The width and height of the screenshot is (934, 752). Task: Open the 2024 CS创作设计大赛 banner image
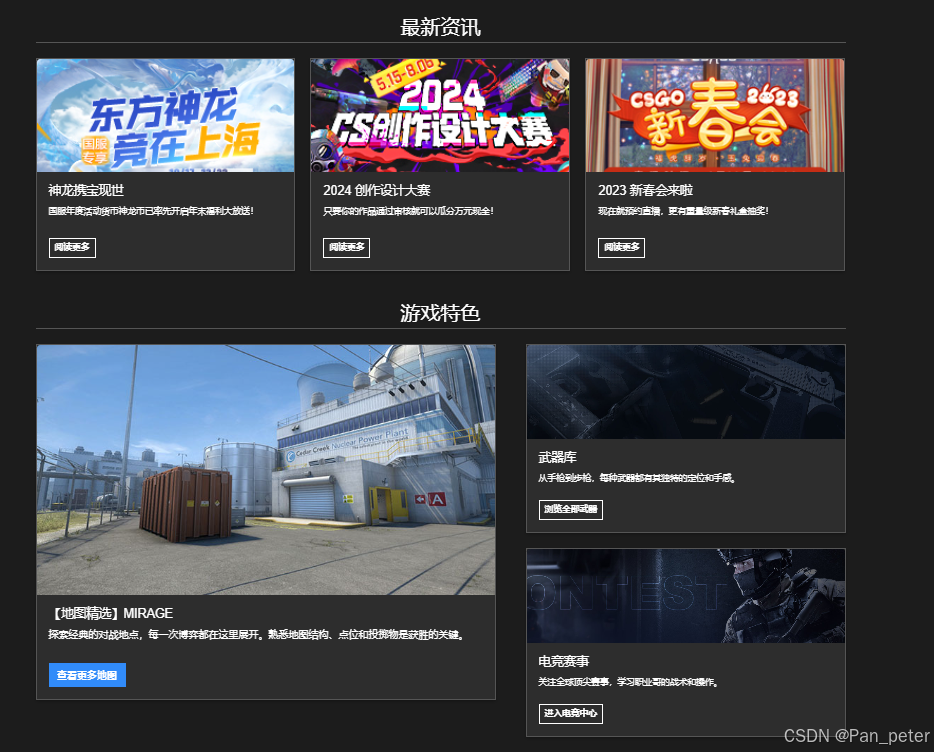tap(440, 116)
